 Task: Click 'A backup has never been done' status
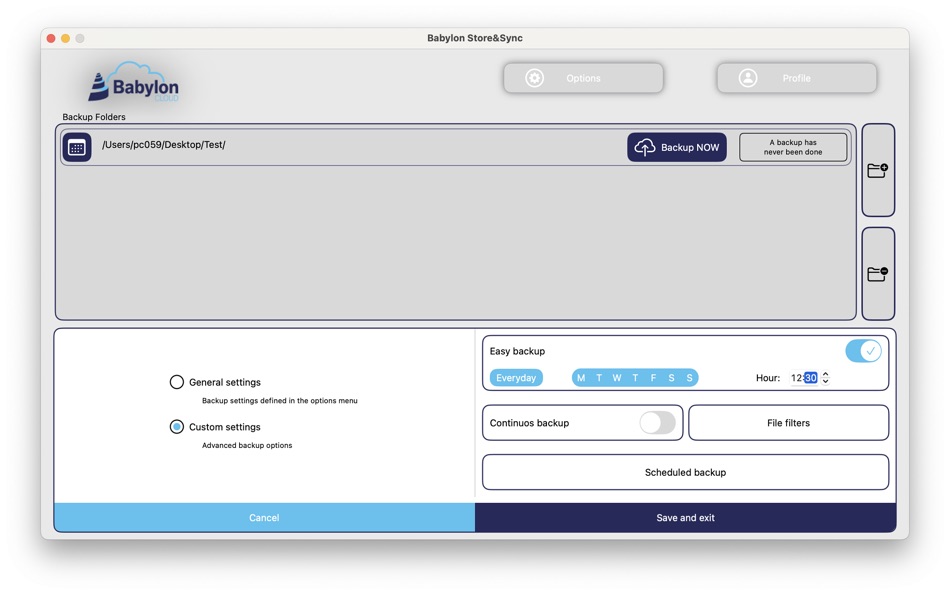point(793,147)
